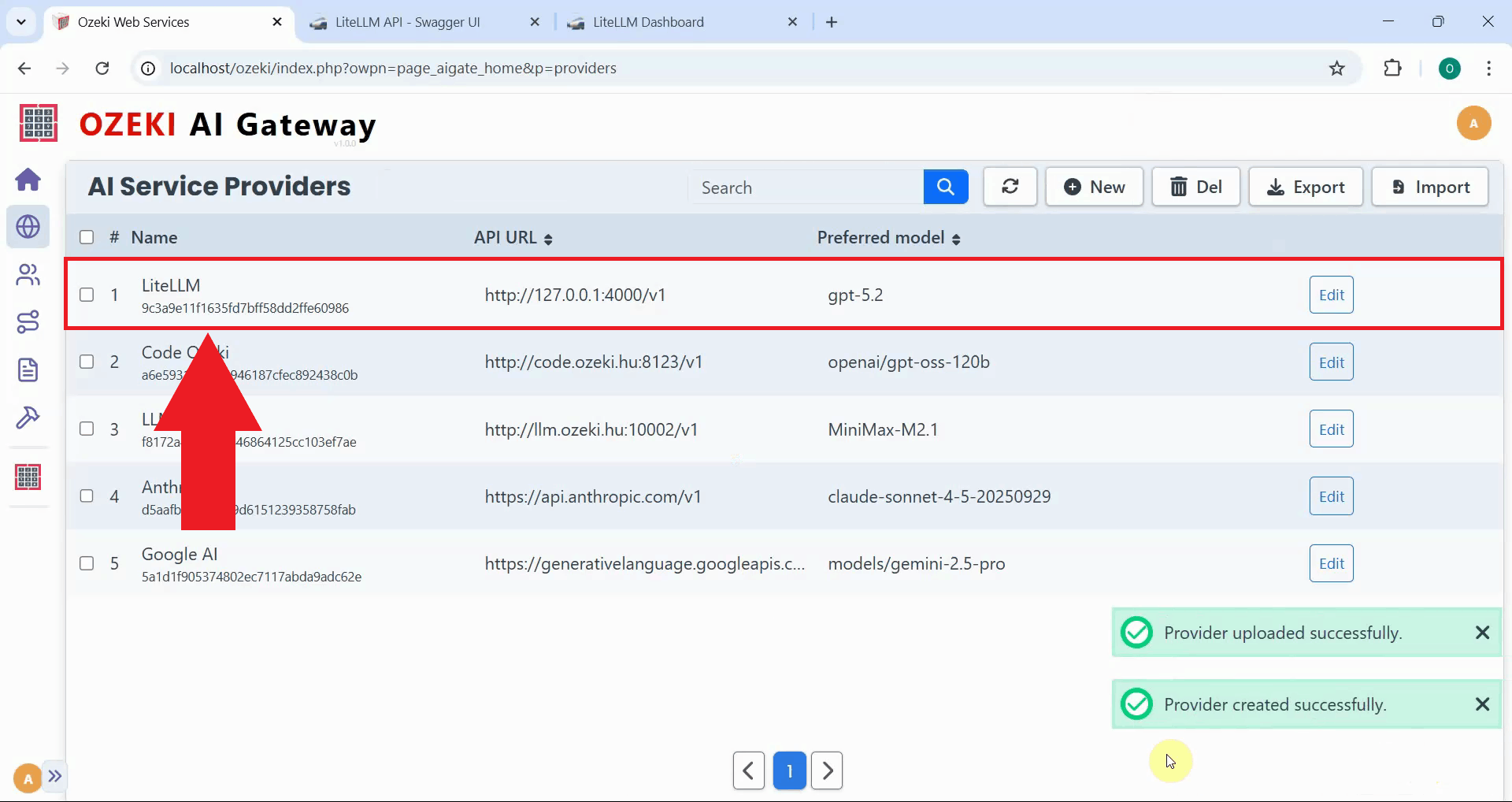
Task: Open the hammer tools icon in sidebar
Action: [28, 417]
